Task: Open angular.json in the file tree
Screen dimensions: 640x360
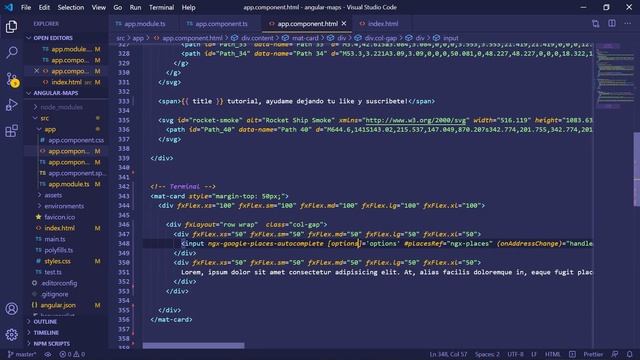Action: click(x=58, y=305)
